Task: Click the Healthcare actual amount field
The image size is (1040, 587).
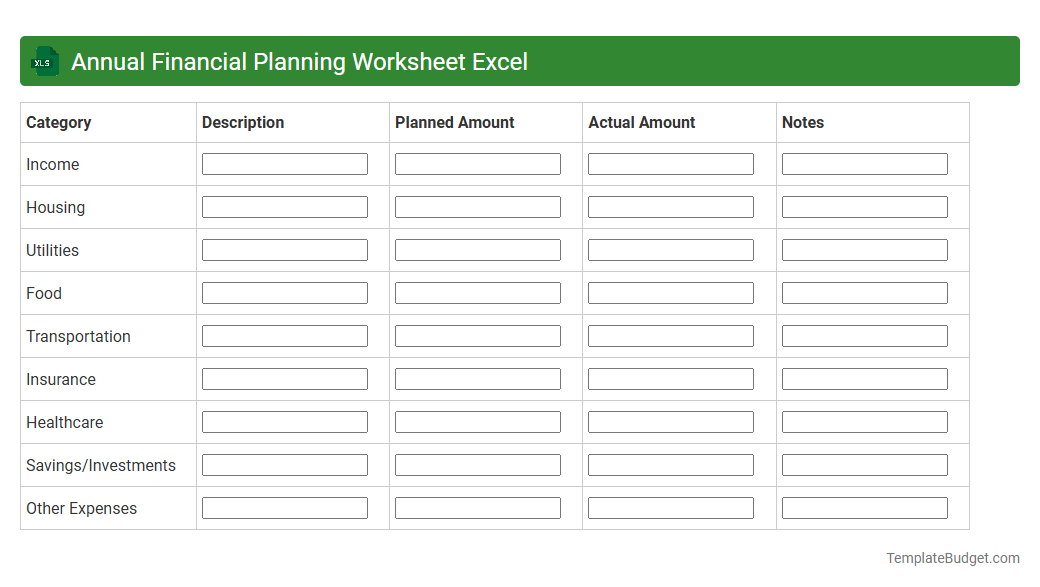Action: pos(671,421)
